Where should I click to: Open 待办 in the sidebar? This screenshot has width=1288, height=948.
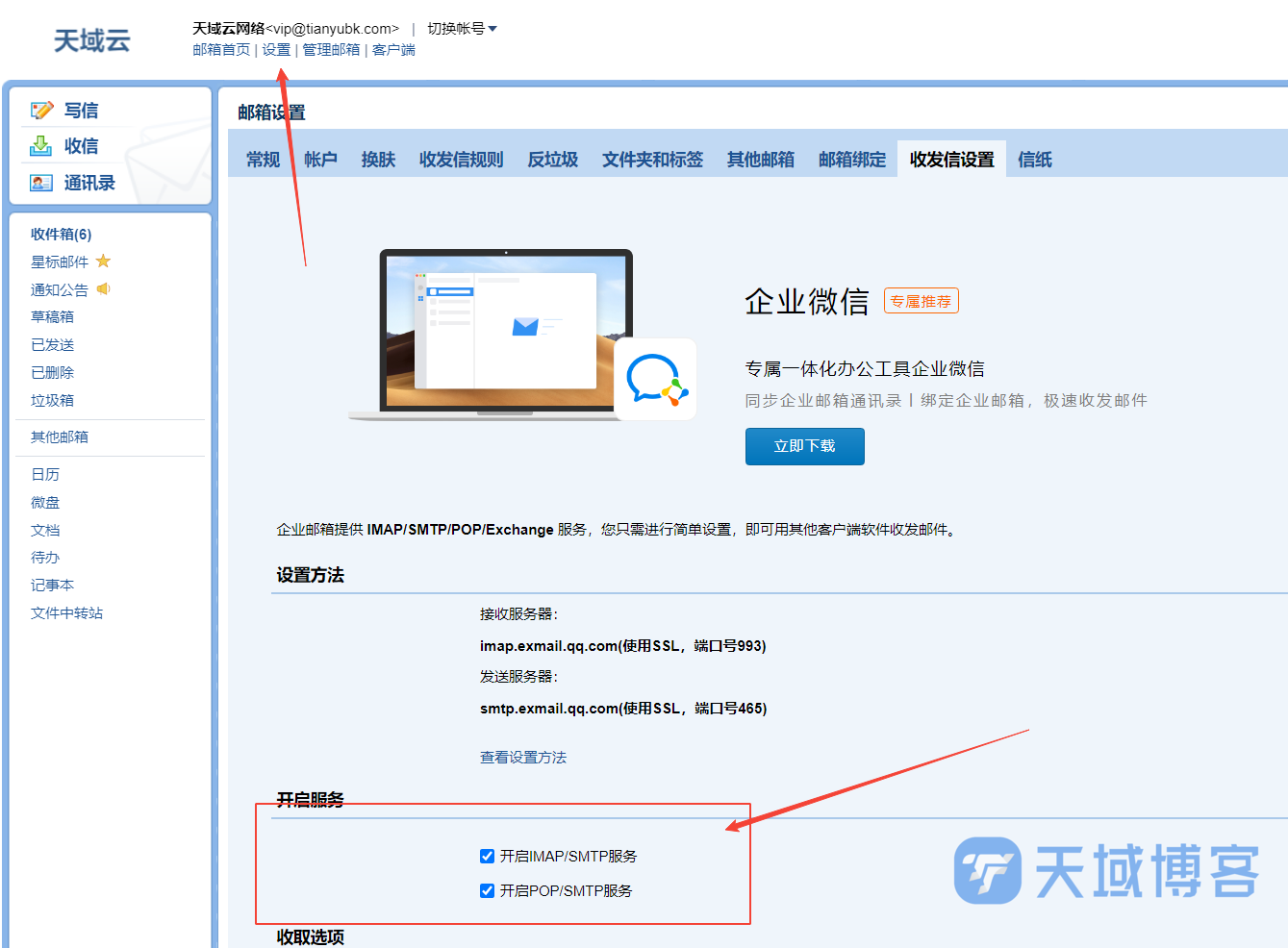tap(45, 558)
